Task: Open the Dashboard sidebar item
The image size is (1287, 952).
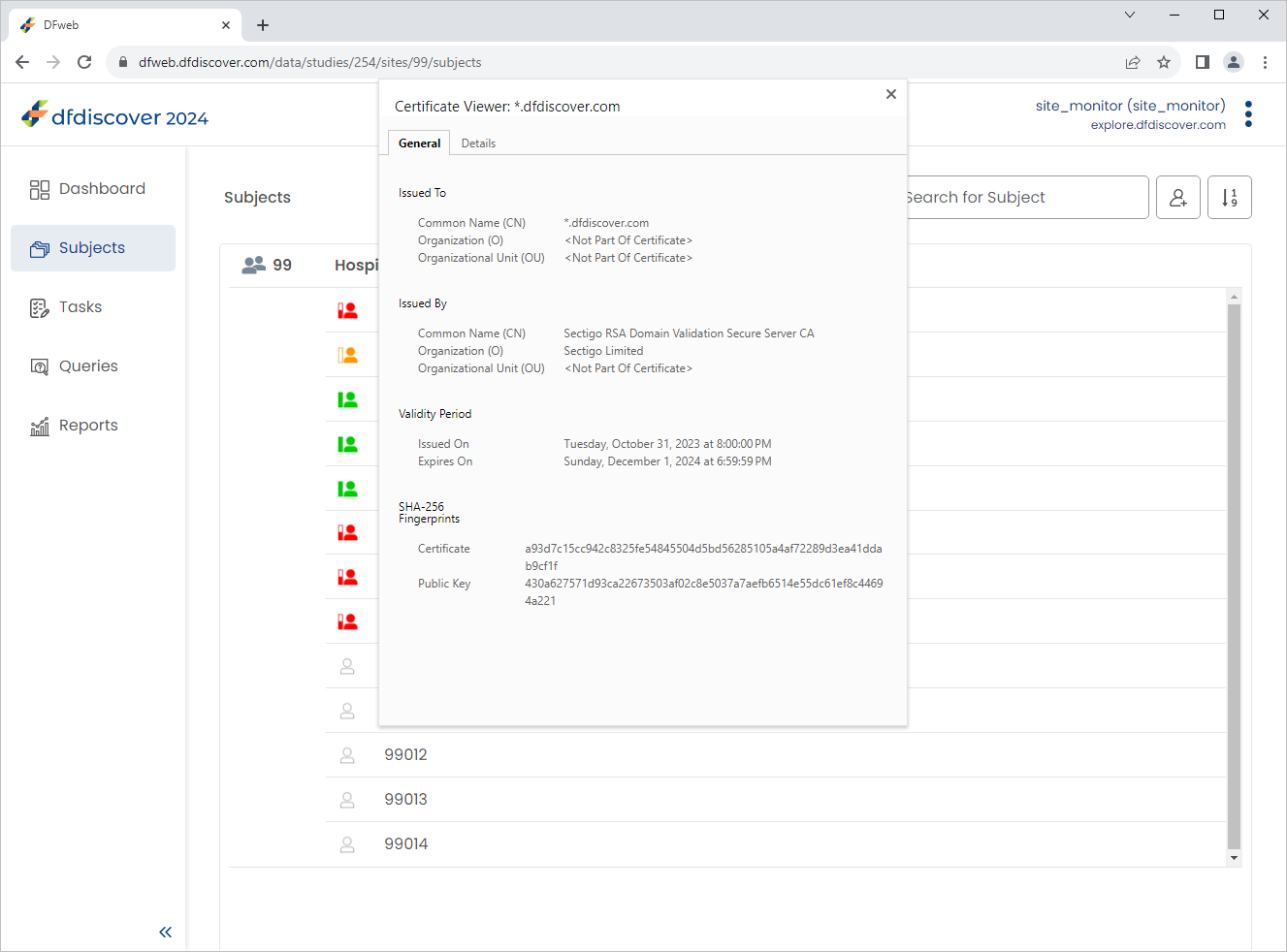Action: pyautogui.click(x=93, y=189)
